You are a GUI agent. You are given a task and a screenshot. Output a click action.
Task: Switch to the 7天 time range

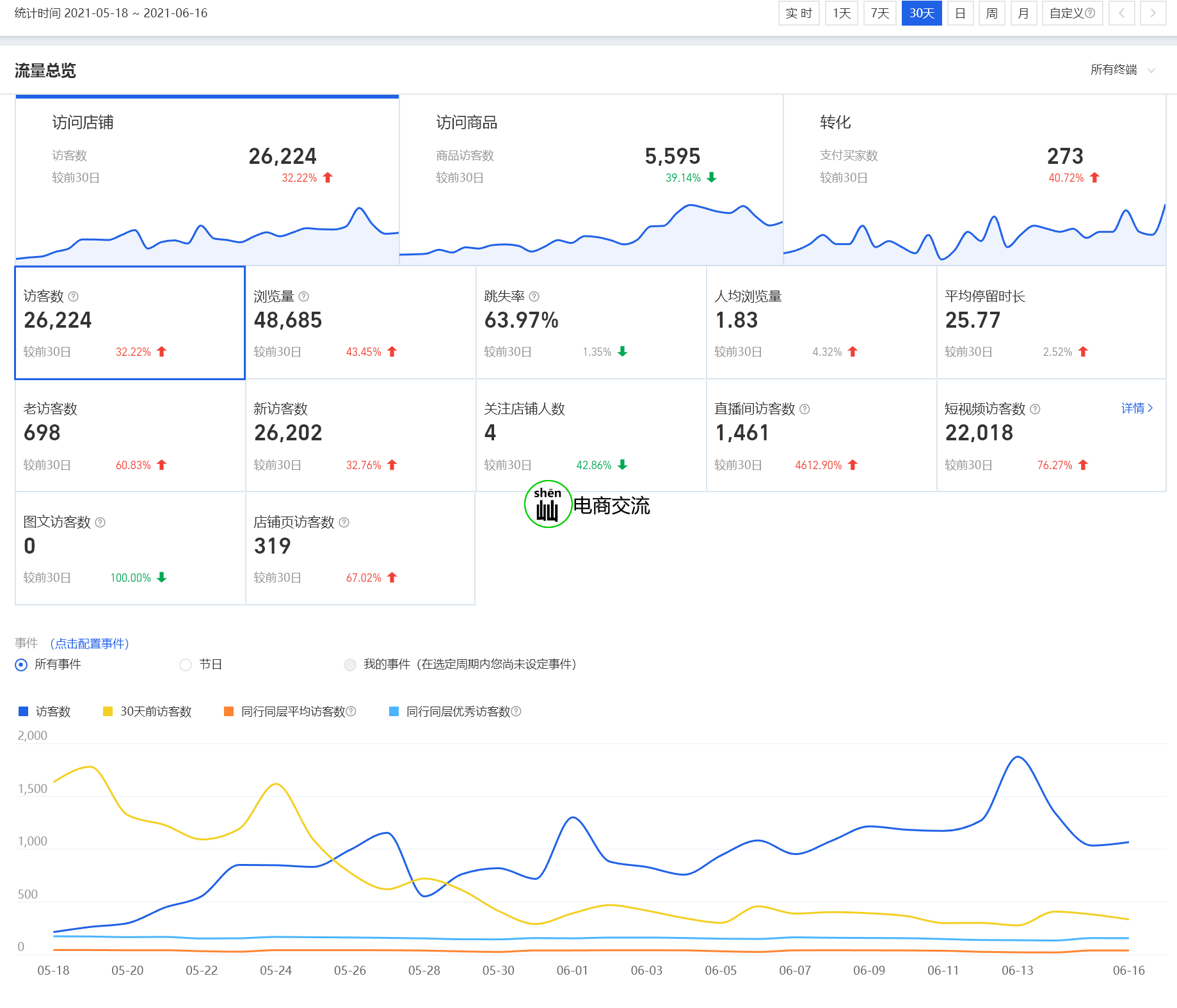click(x=880, y=13)
